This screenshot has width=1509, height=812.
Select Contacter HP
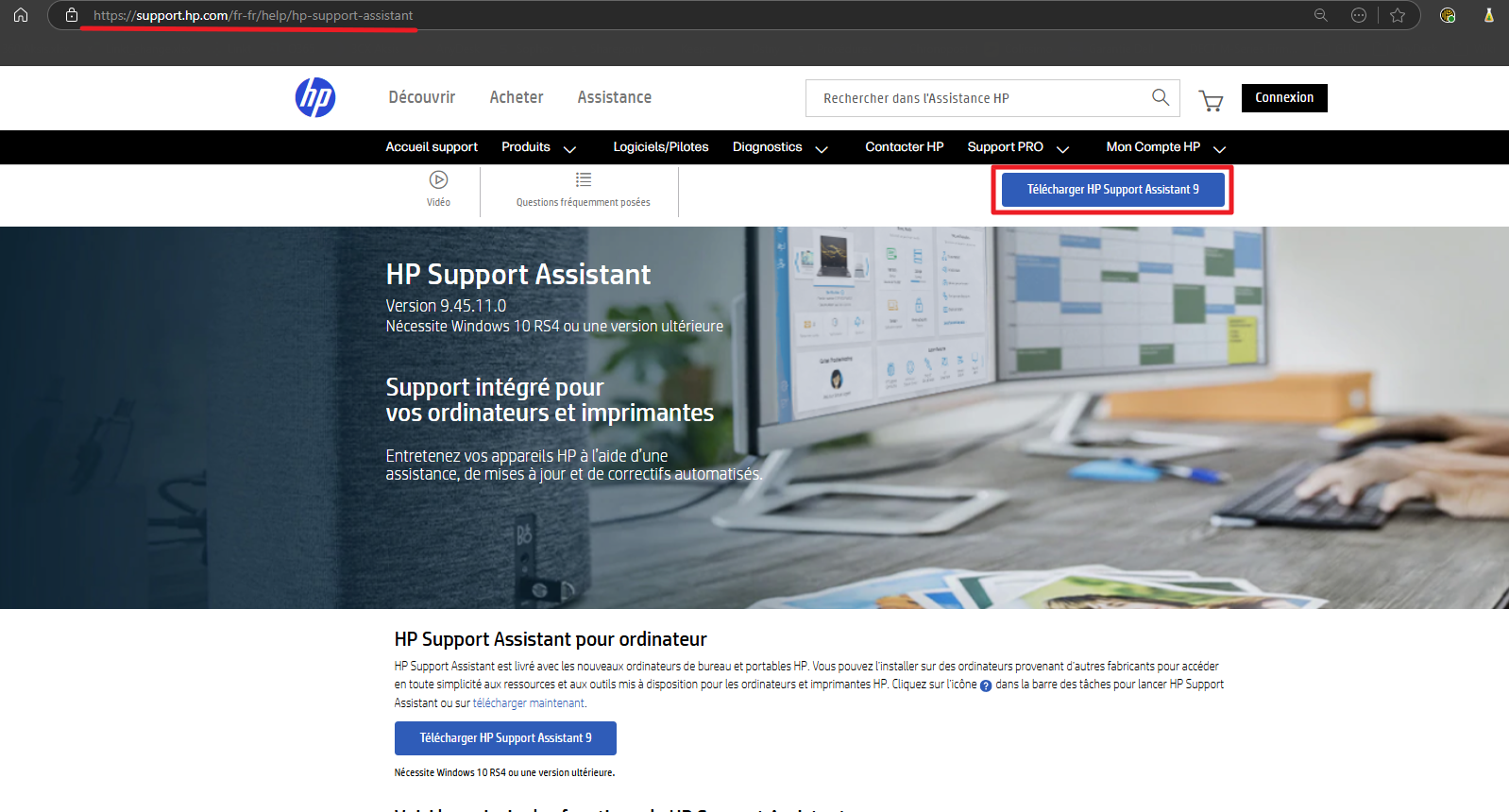click(x=905, y=147)
